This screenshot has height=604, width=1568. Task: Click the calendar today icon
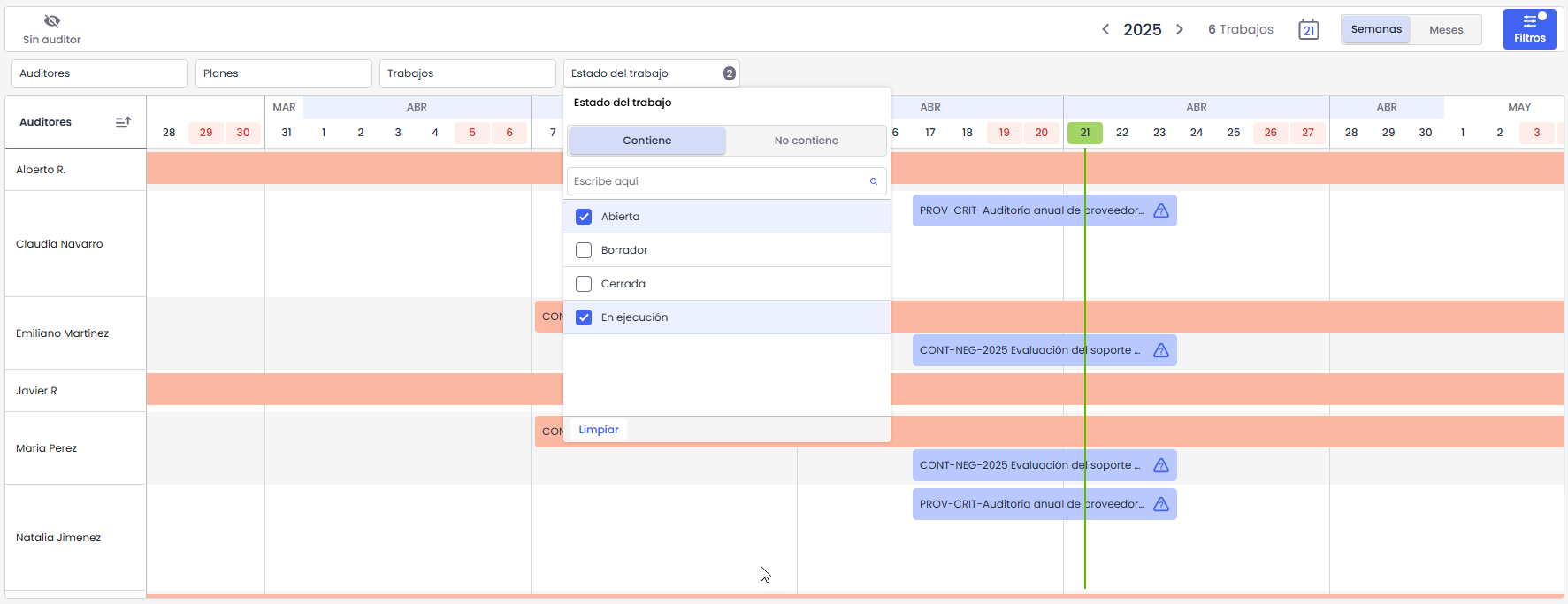coord(1308,29)
